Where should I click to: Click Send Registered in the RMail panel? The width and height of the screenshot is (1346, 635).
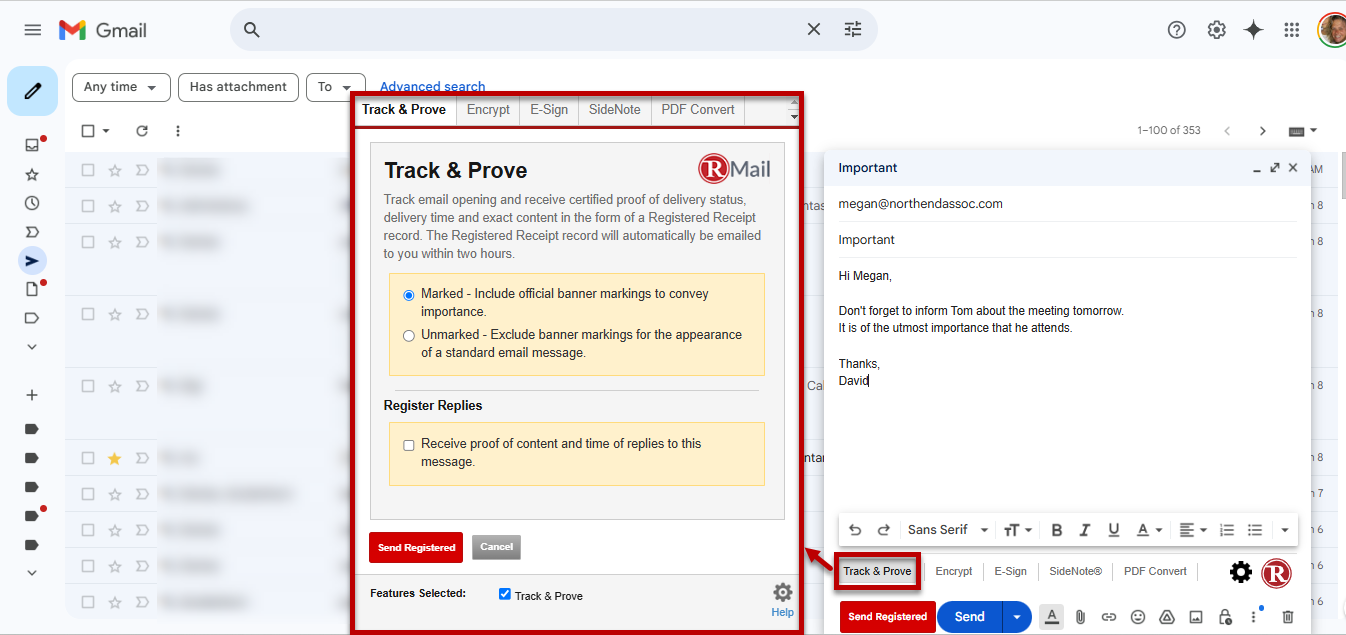416,547
